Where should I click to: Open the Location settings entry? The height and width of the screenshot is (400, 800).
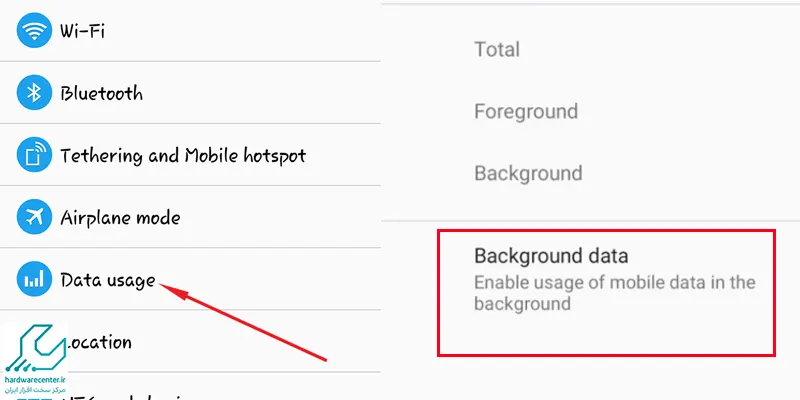(98, 342)
